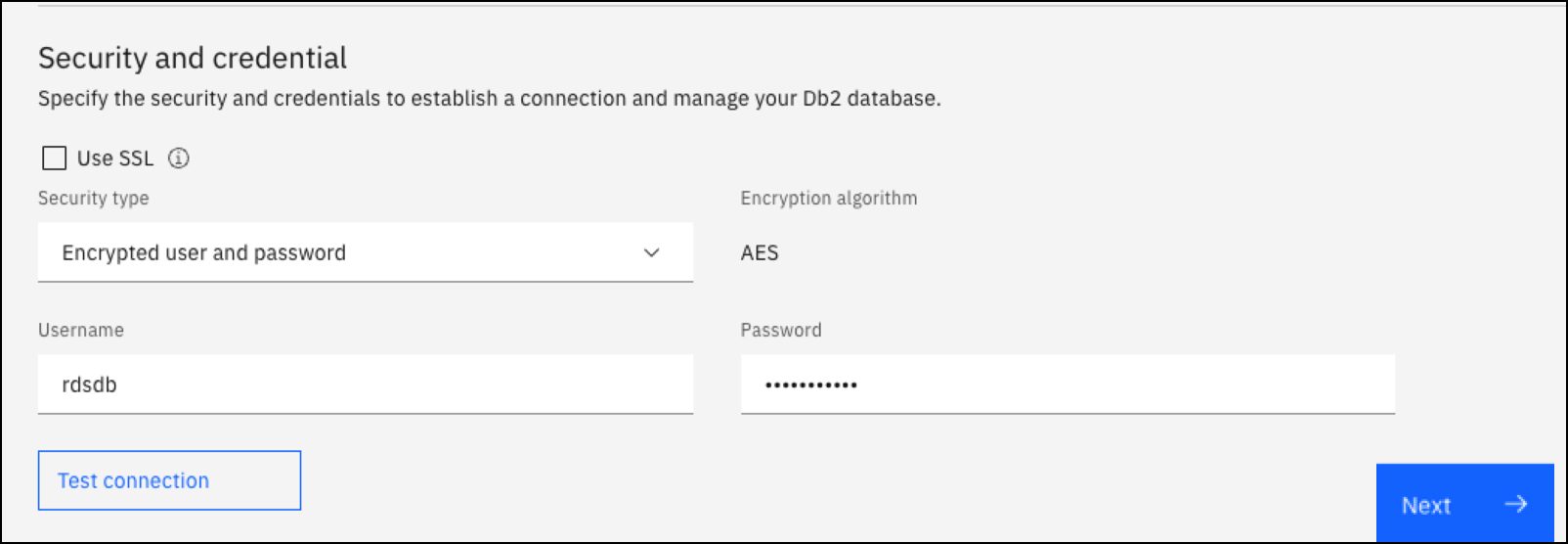Open the Security type dropdown
This screenshot has height=544, width=1568.
365,252
